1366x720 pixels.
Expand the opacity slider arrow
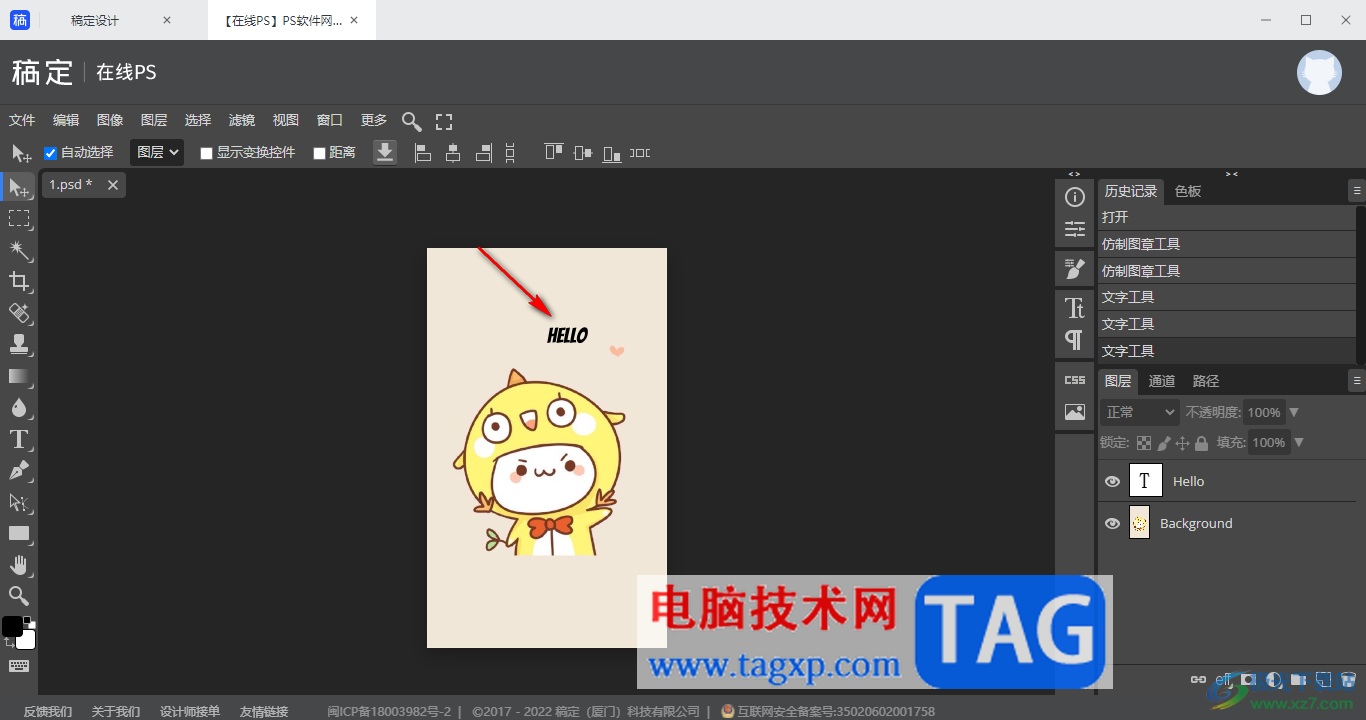[1294, 412]
